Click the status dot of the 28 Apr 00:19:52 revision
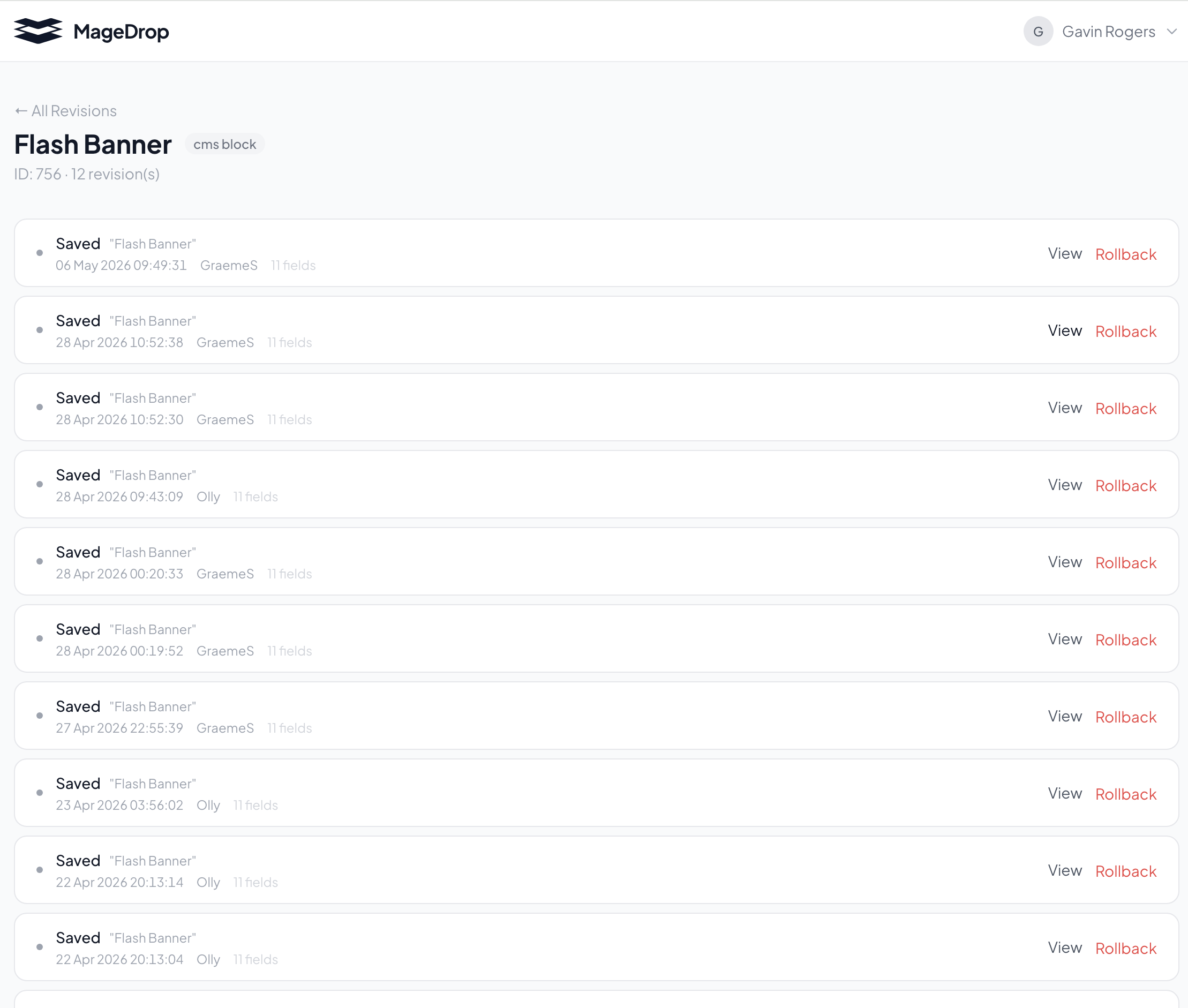The height and width of the screenshot is (1008, 1188). click(40, 638)
